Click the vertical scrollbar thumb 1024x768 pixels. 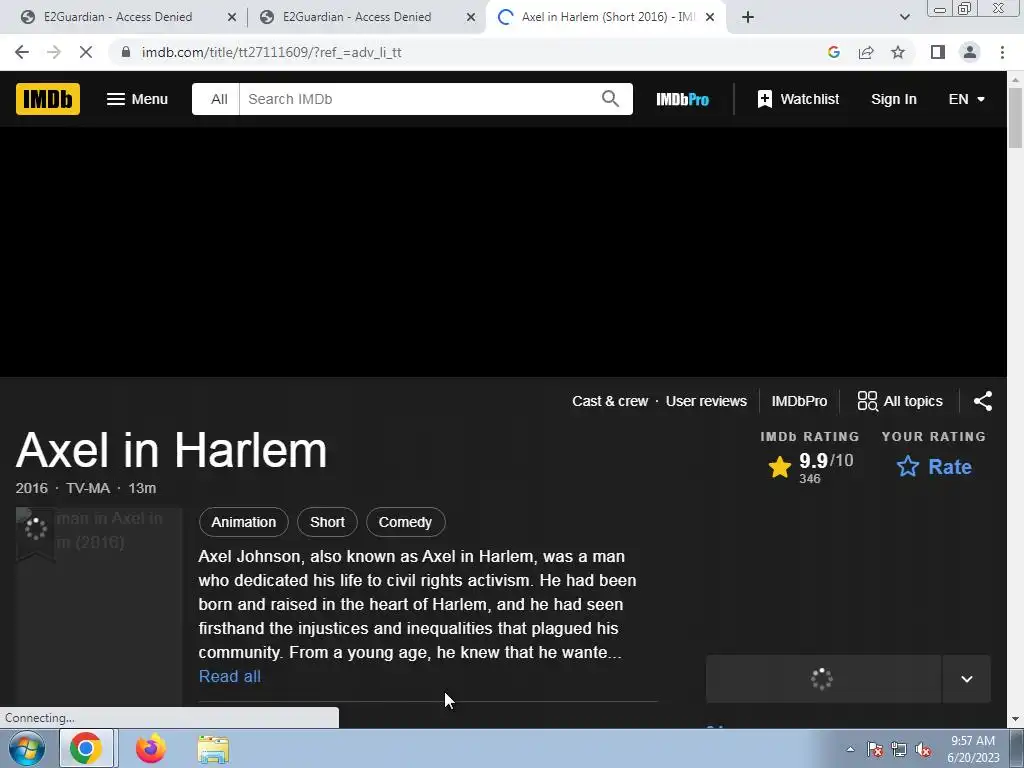pyautogui.click(x=1016, y=118)
